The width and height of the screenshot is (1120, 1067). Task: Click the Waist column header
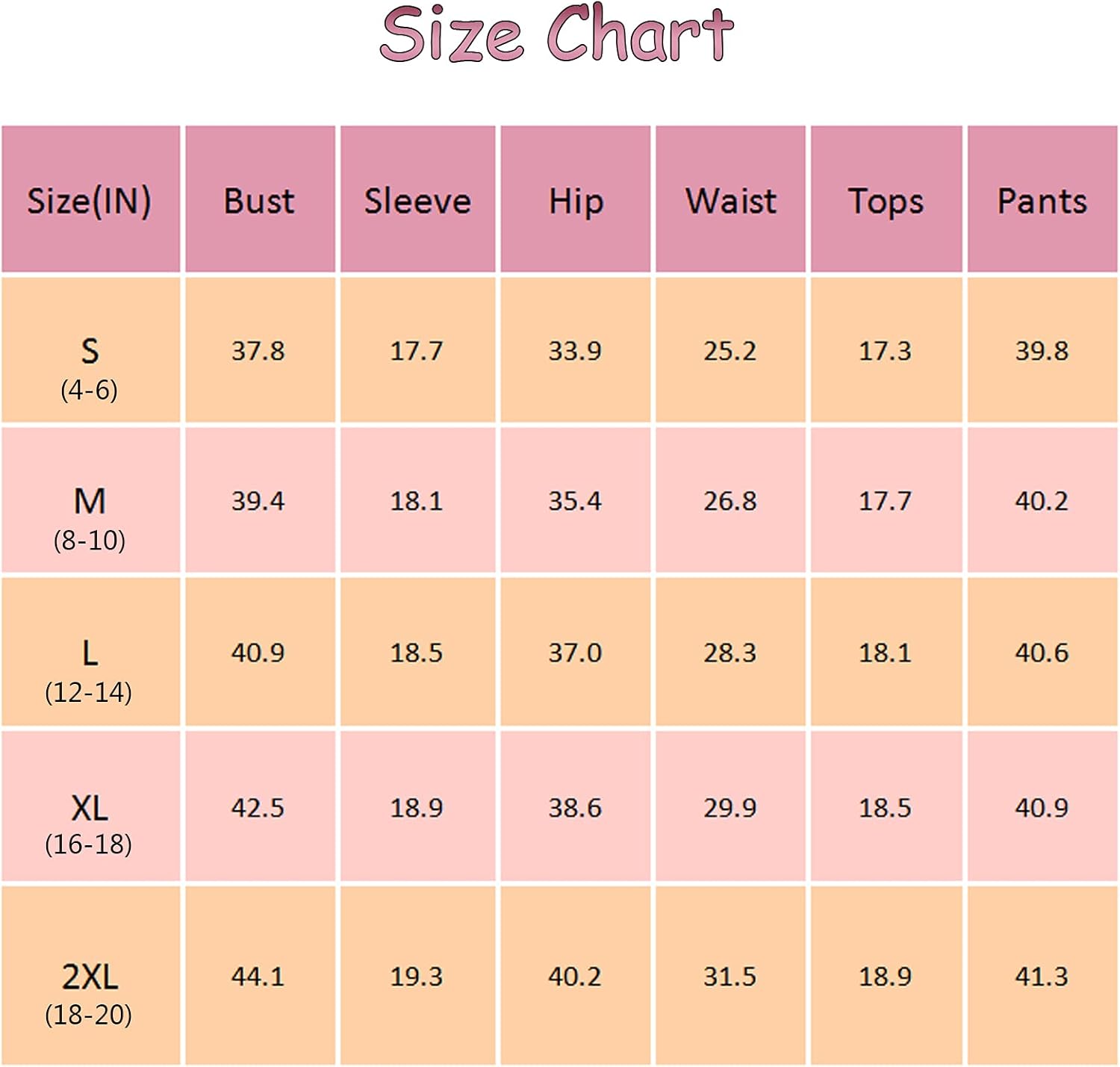click(730, 199)
